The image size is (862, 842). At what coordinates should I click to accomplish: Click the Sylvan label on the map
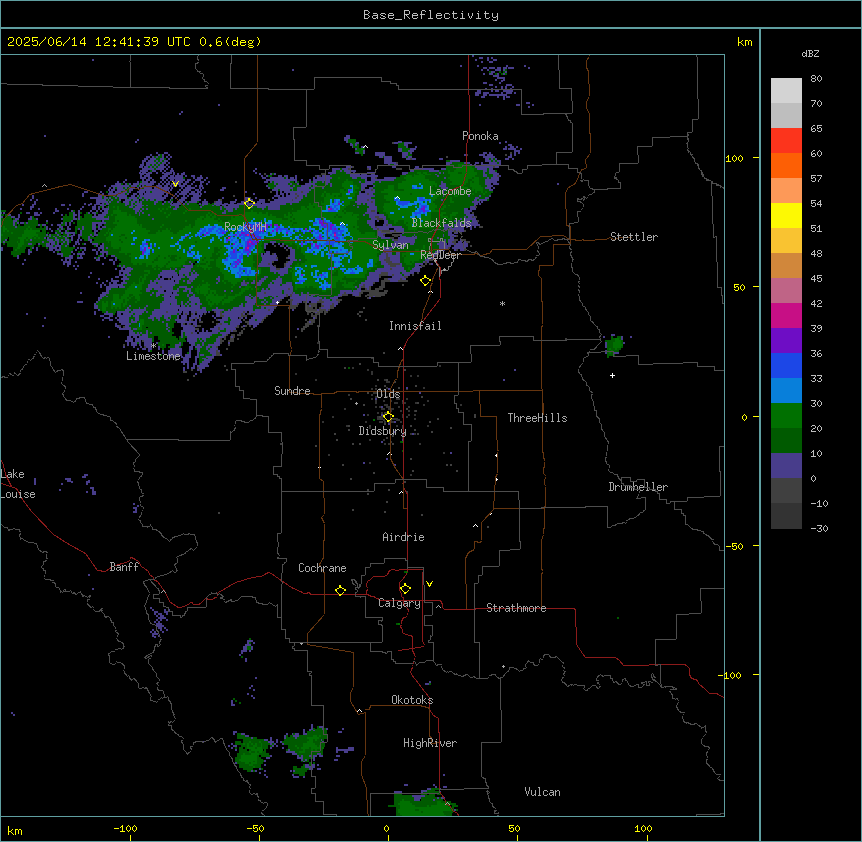click(390, 245)
